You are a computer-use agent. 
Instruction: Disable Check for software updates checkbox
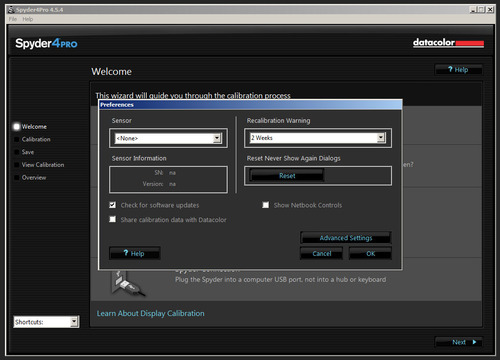(113, 205)
